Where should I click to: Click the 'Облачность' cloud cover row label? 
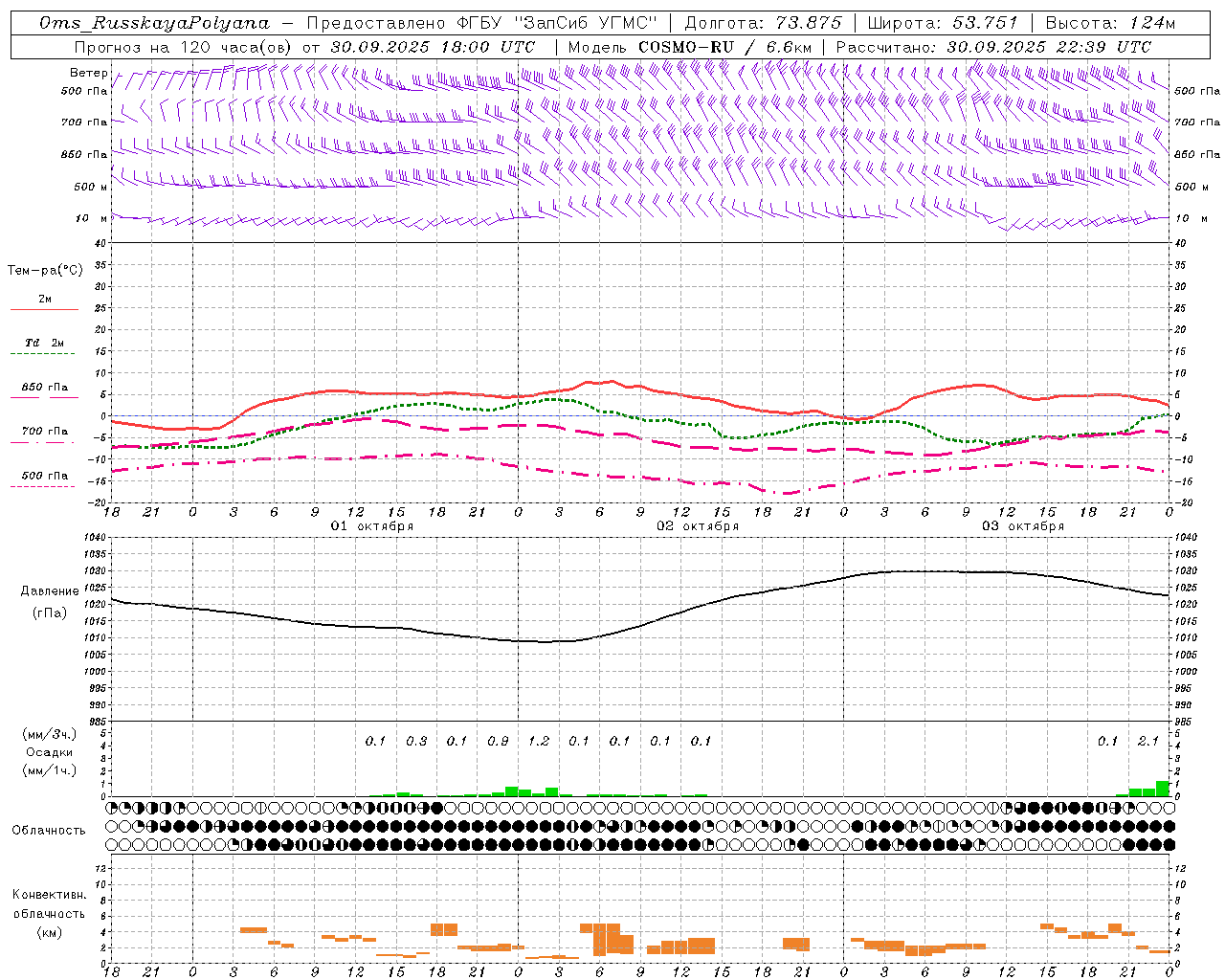pyautogui.click(x=49, y=831)
